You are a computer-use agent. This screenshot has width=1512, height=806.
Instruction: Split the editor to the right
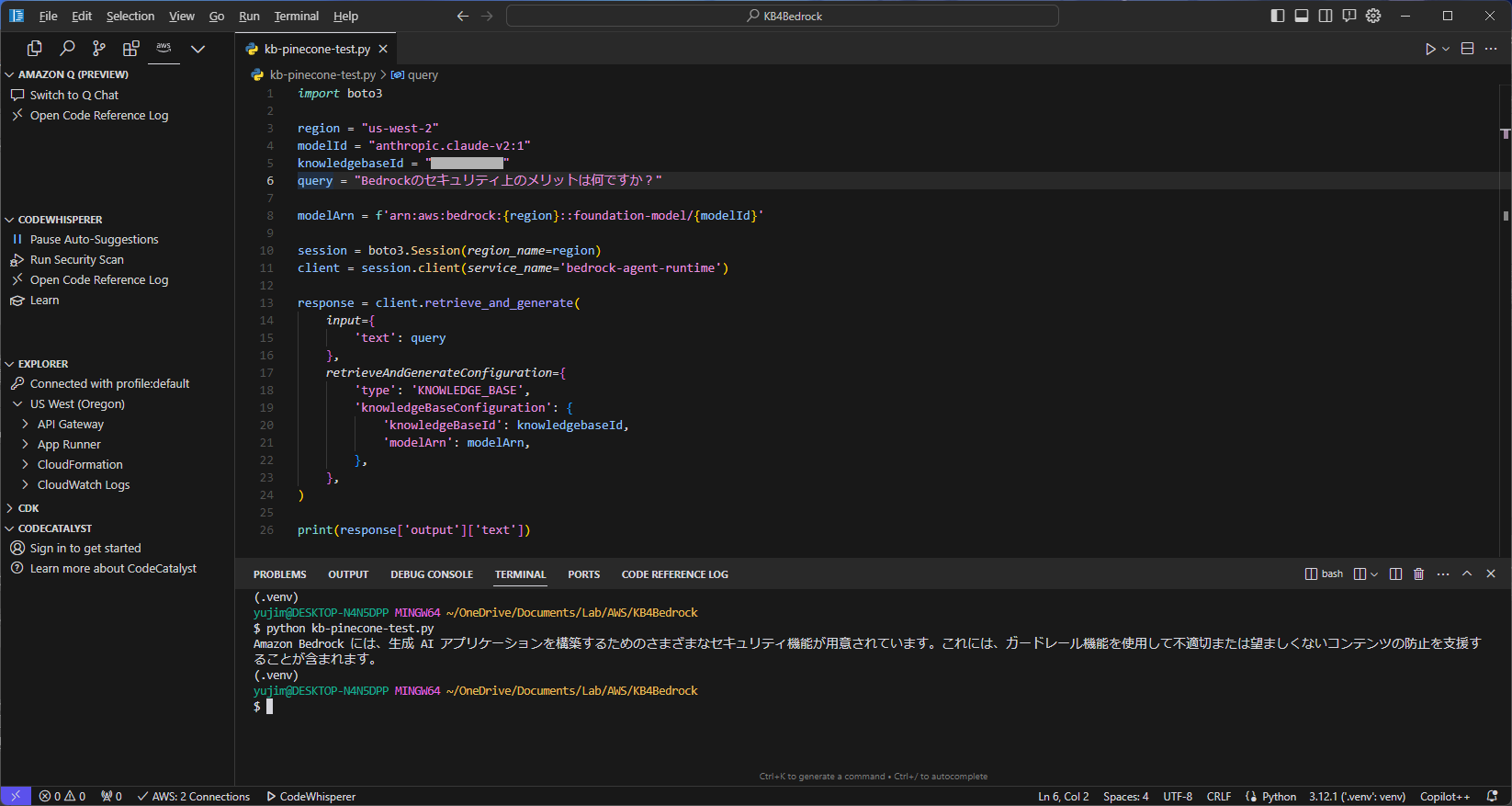click(1467, 49)
